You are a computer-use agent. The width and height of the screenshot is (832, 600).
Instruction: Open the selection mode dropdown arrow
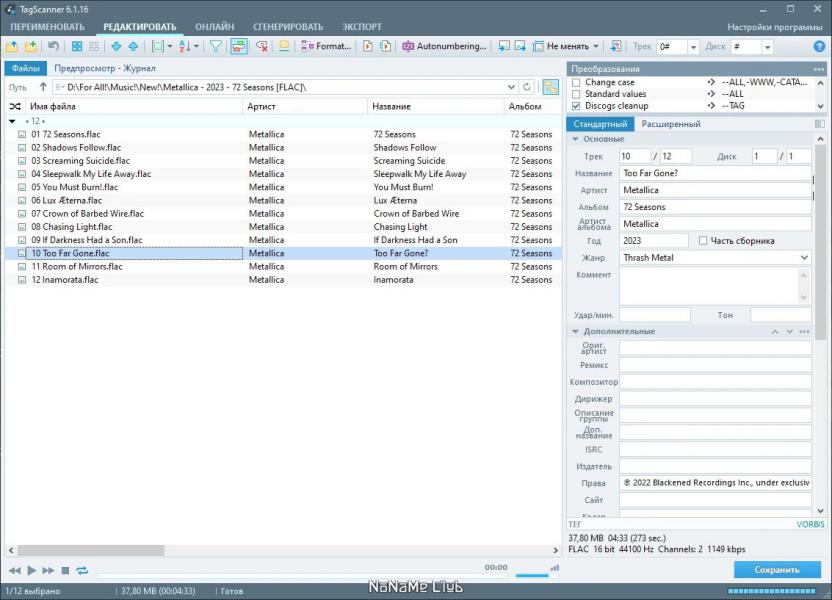pyautogui.click(x=170, y=47)
